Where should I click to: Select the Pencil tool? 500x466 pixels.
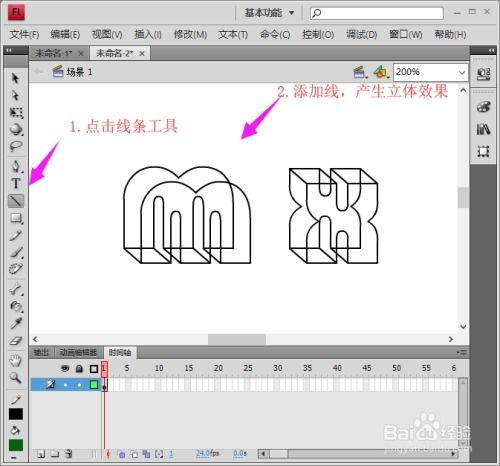click(x=16, y=235)
